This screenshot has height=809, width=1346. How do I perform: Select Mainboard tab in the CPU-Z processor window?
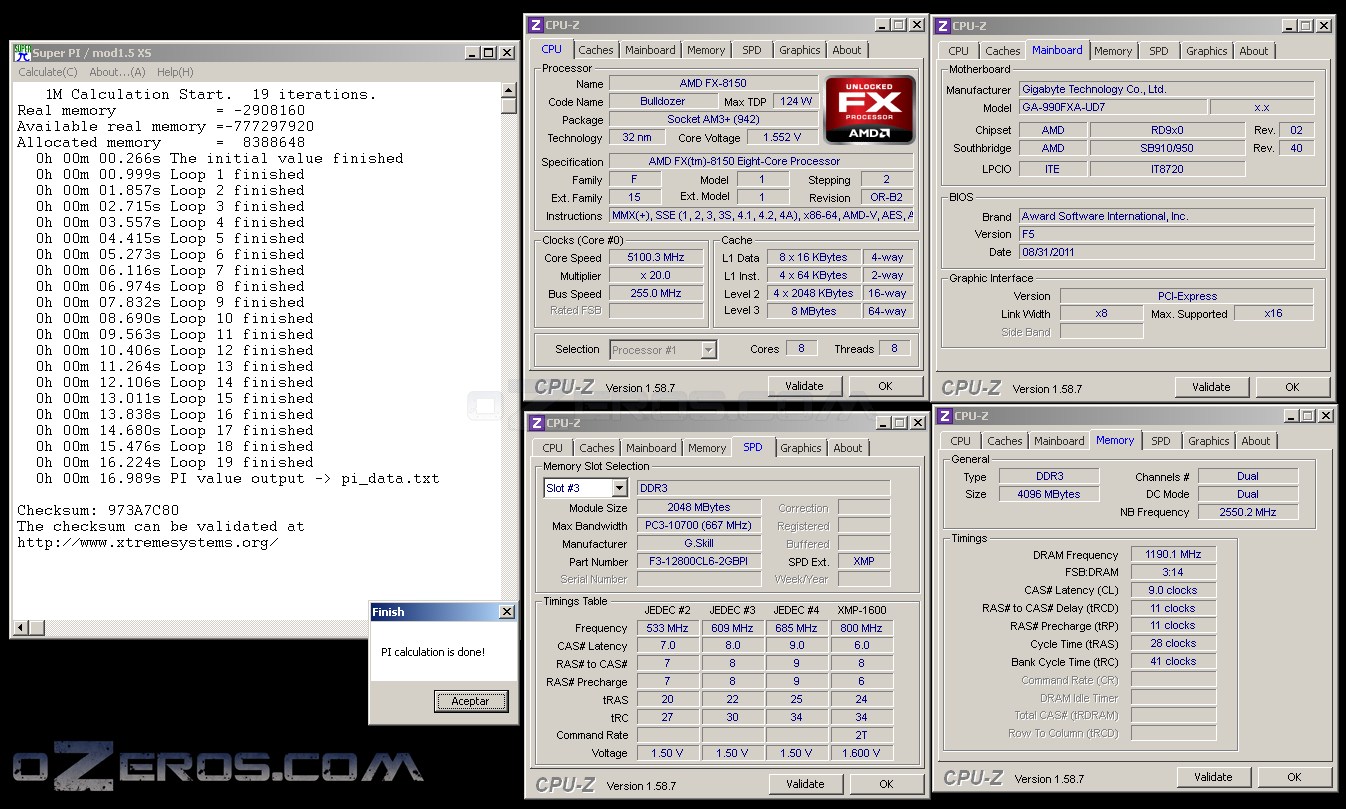click(650, 50)
